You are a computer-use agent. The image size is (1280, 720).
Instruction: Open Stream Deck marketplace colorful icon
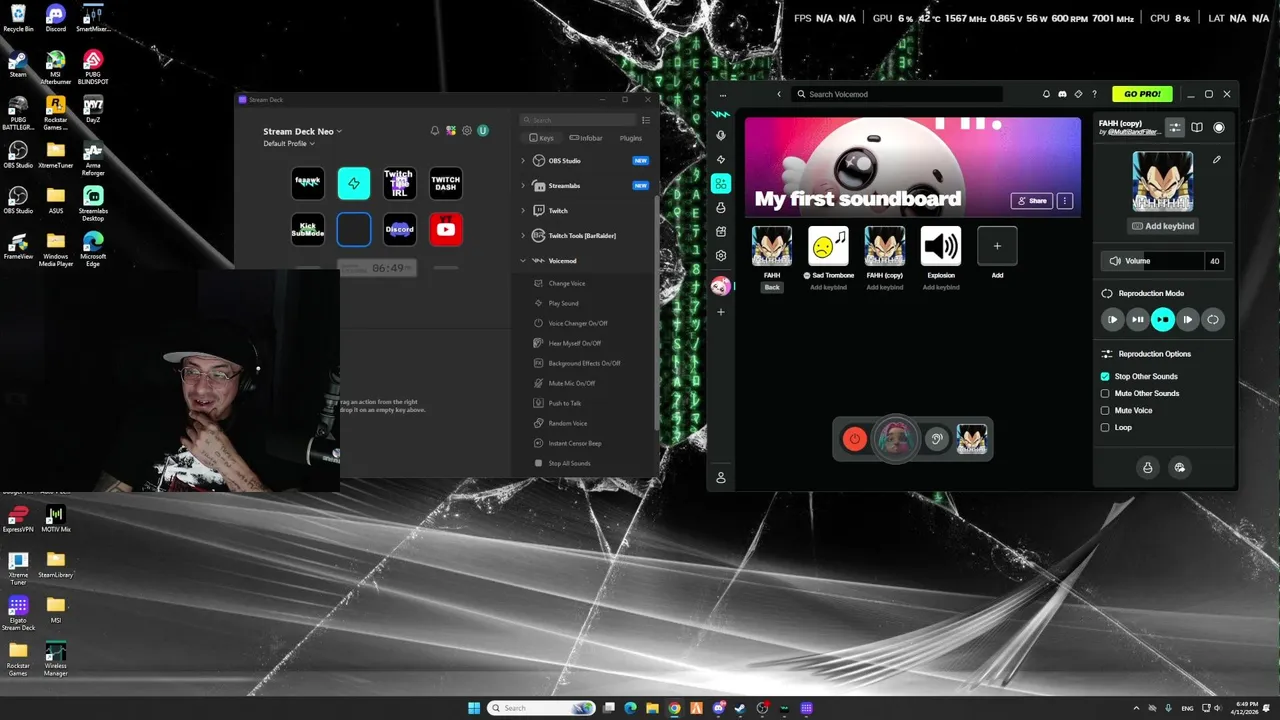coord(451,131)
